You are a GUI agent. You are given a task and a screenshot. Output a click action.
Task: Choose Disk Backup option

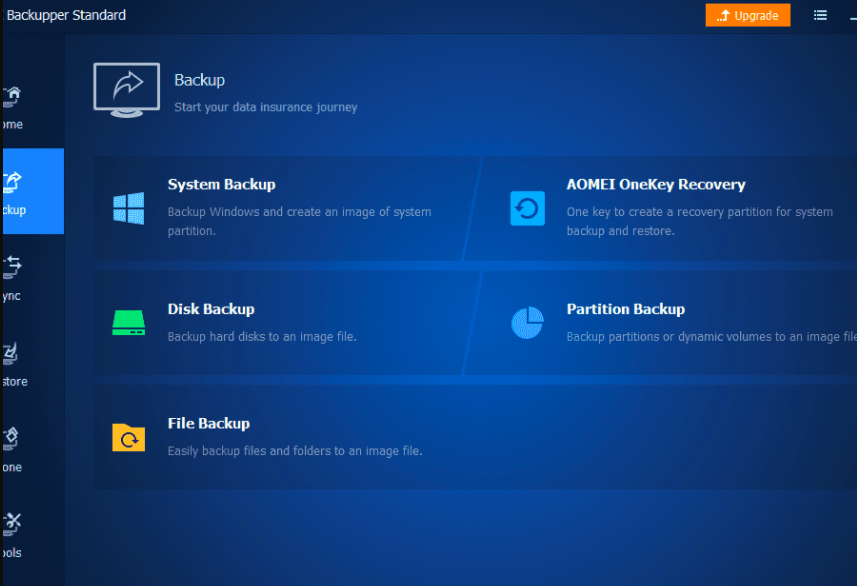coord(283,323)
